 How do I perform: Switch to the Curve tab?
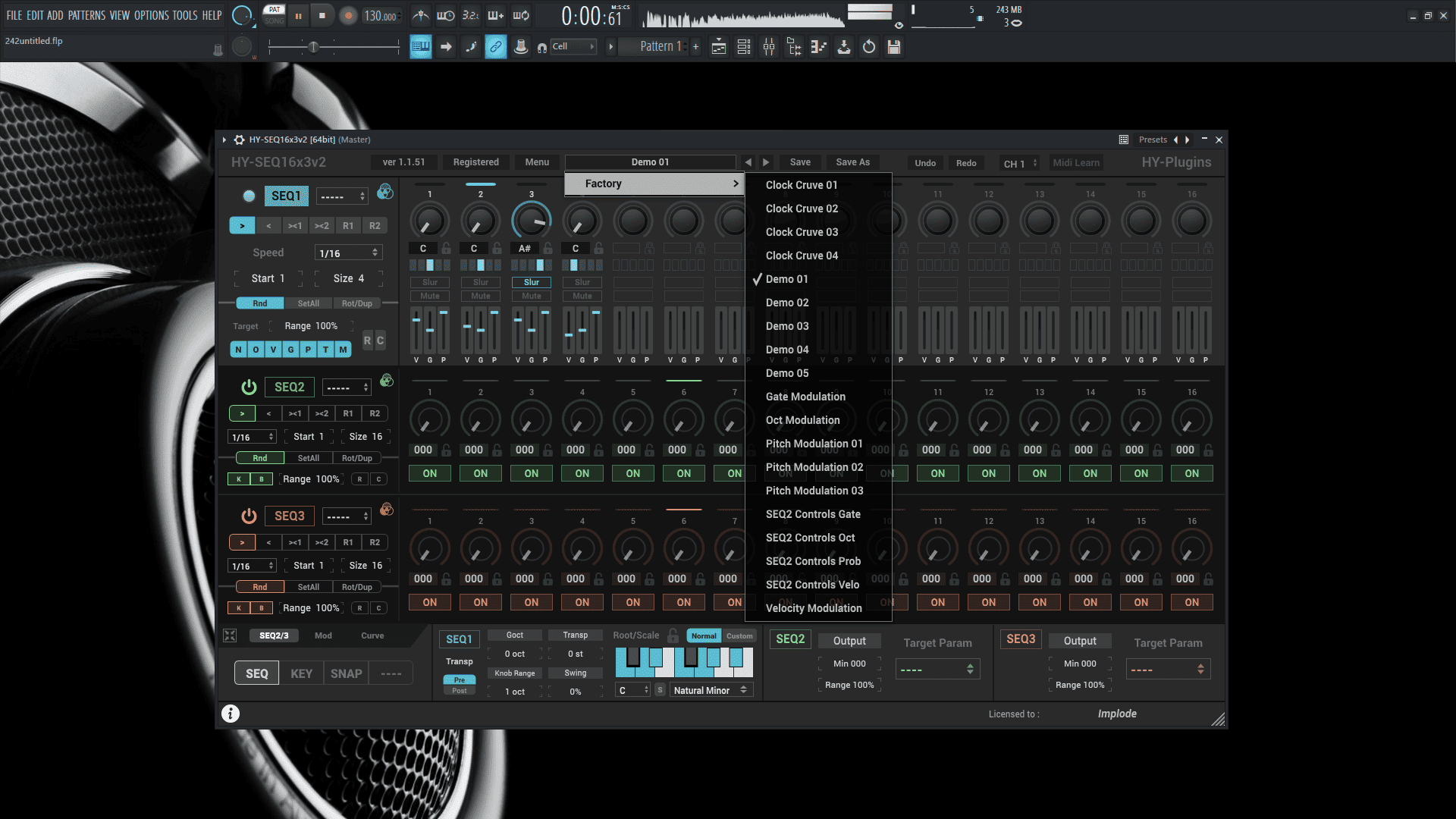click(372, 635)
